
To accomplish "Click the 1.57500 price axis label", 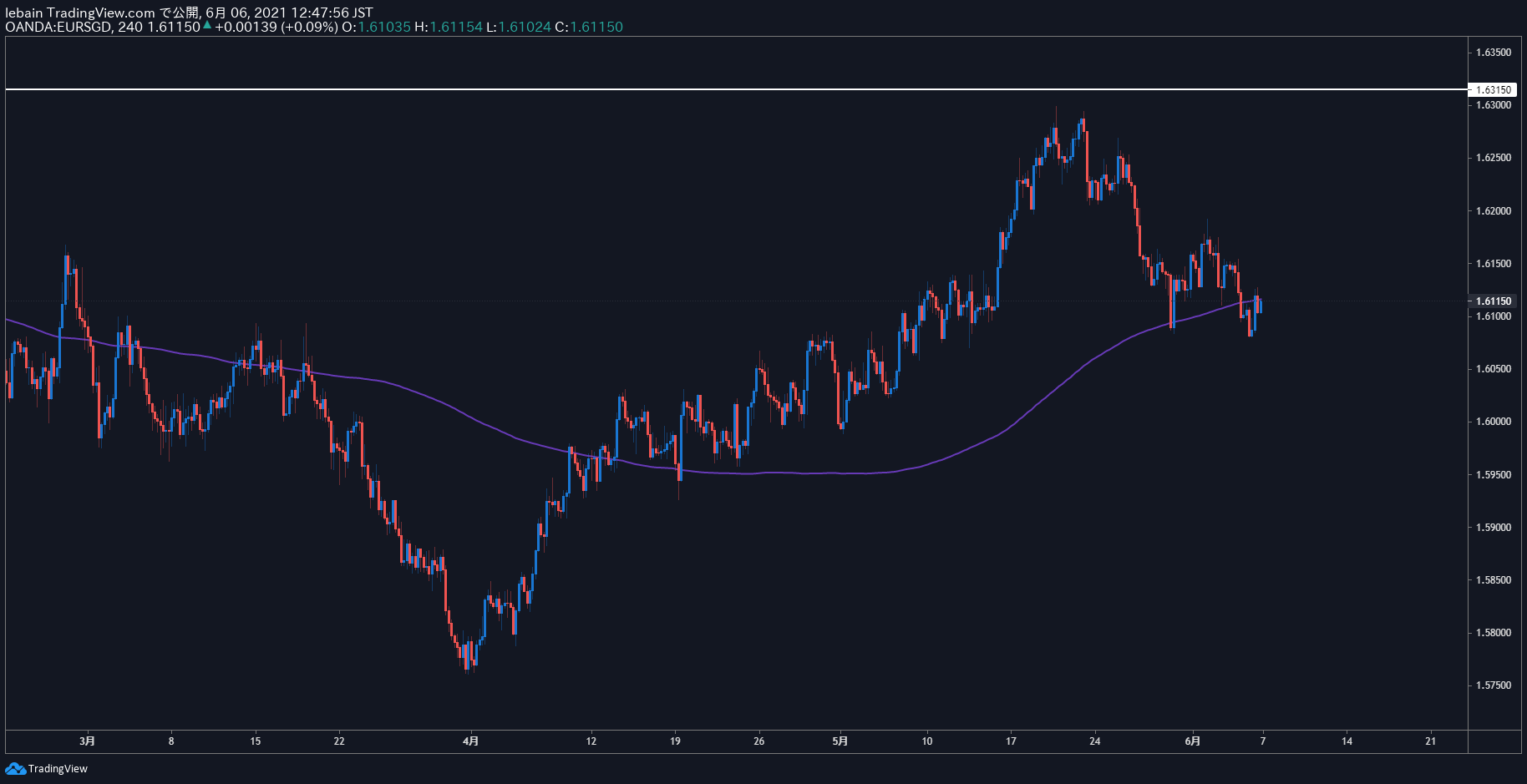I will click(x=1493, y=685).
